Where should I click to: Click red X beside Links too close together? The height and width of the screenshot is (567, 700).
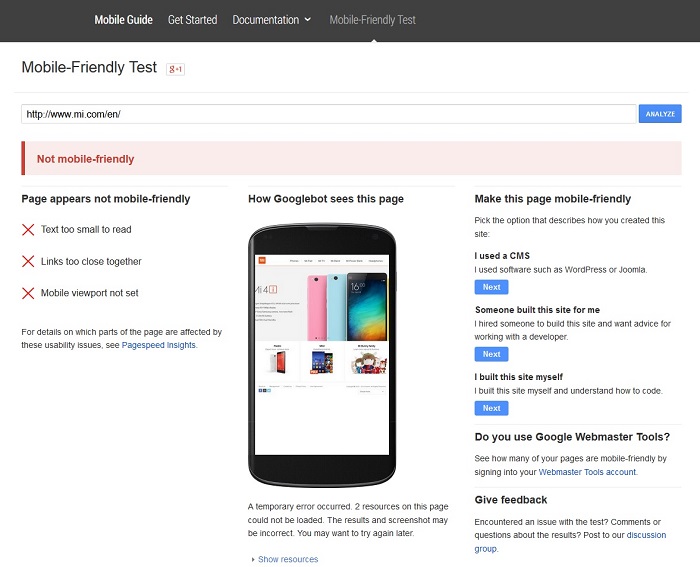pyautogui.click(x=28, y=262)
